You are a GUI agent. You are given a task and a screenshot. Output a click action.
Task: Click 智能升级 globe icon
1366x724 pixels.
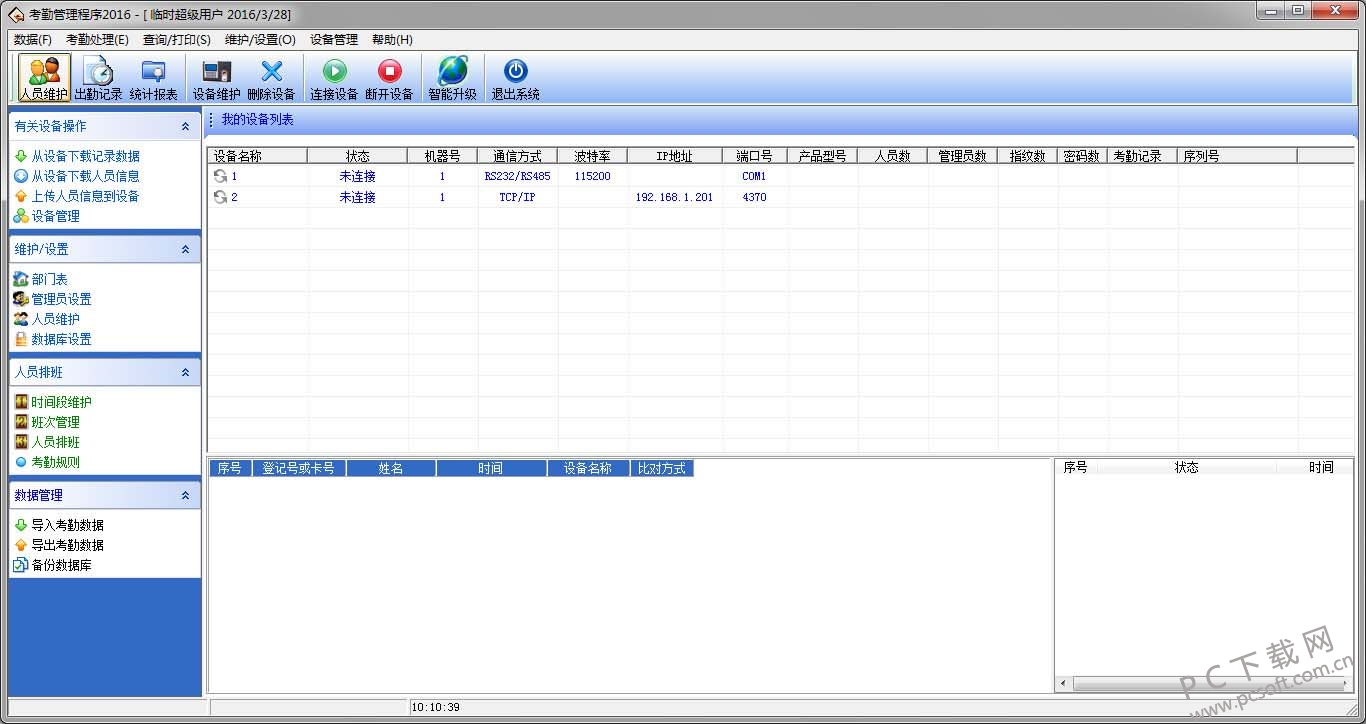click(452, 71)
